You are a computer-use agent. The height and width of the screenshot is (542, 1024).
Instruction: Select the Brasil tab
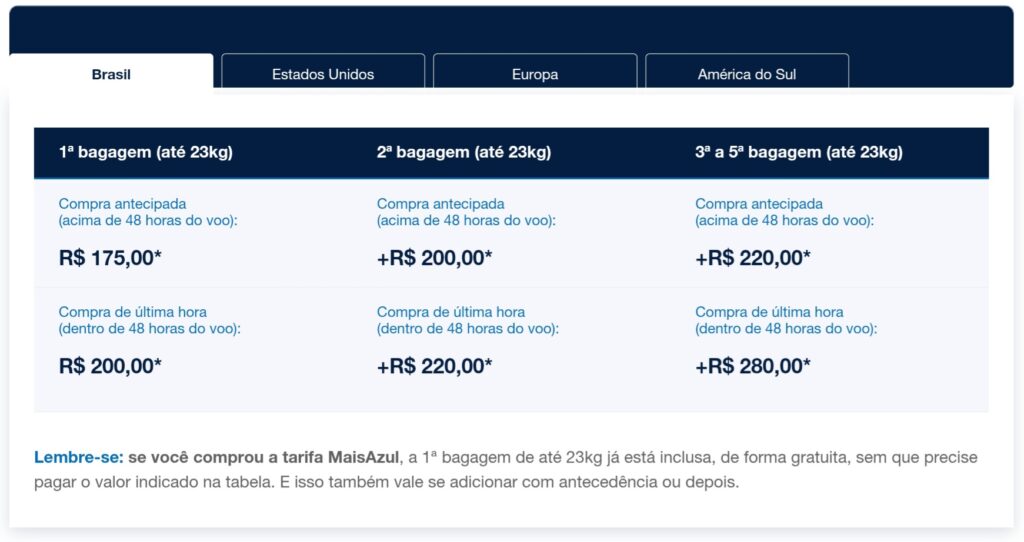click(x=111, y=74)
